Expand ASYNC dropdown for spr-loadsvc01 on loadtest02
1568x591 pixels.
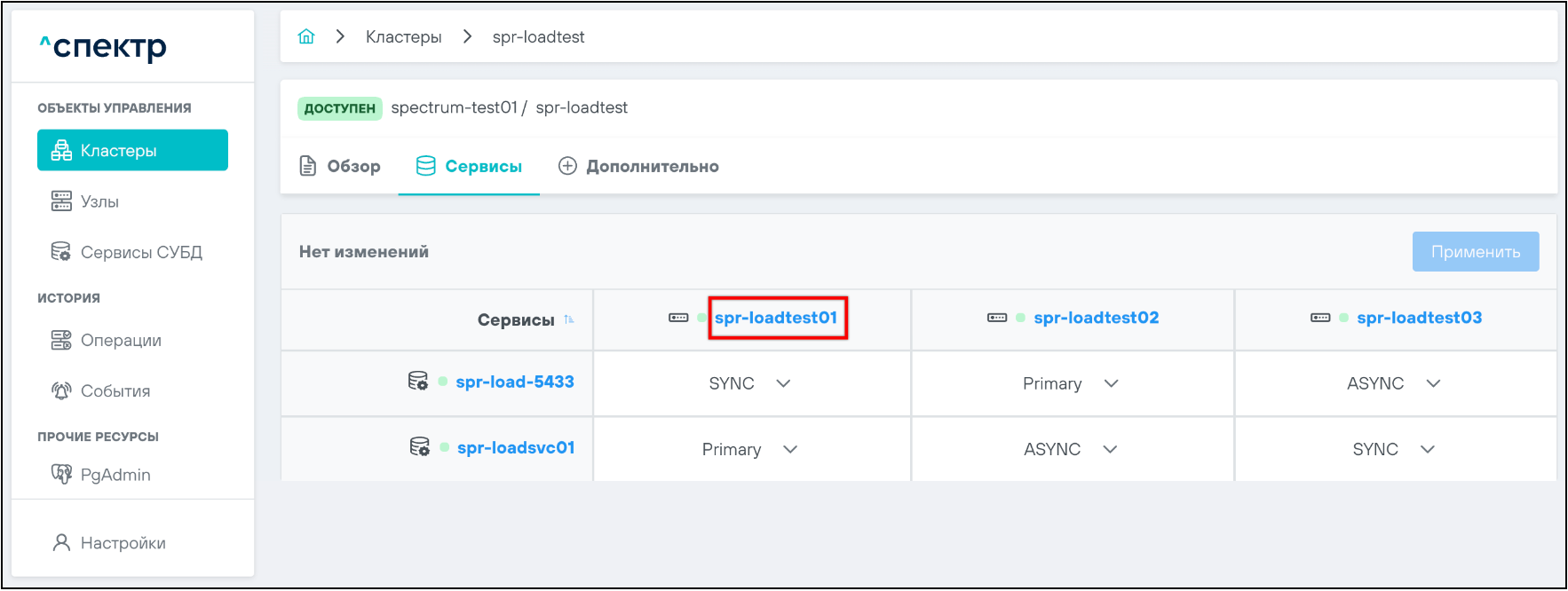pos(1110,449)
